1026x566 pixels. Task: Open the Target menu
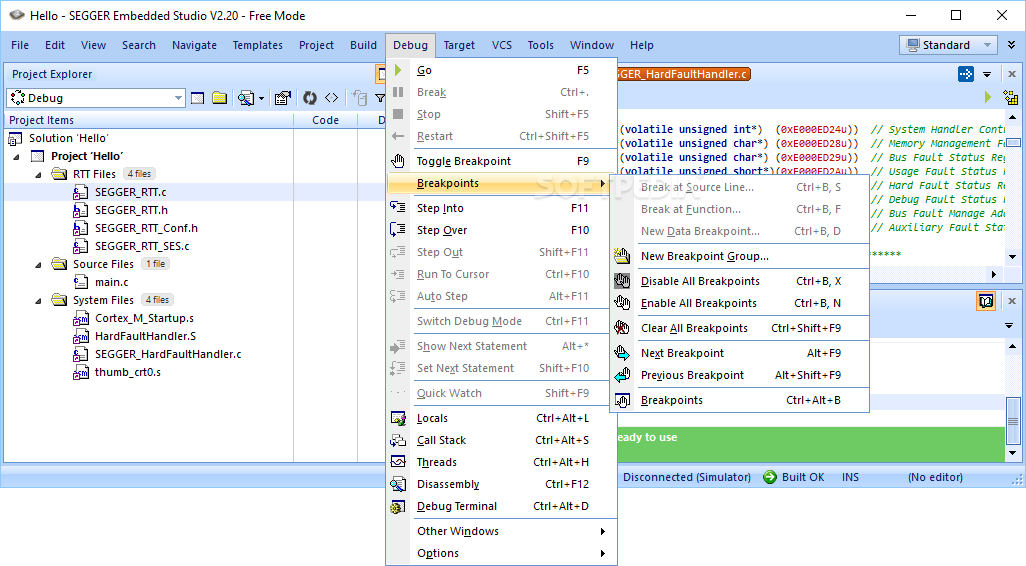[459, 45]
